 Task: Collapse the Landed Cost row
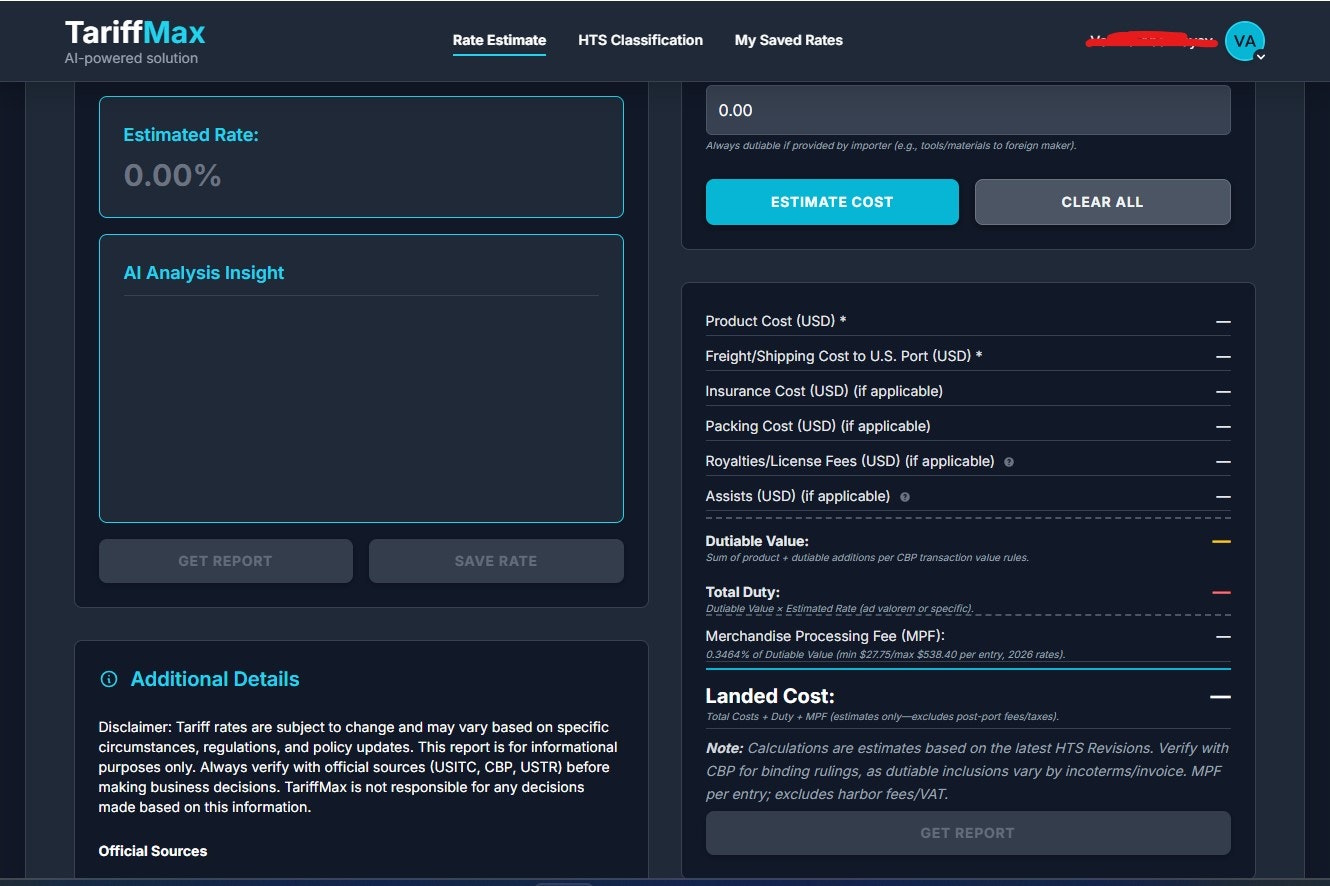coord(1221,695)
